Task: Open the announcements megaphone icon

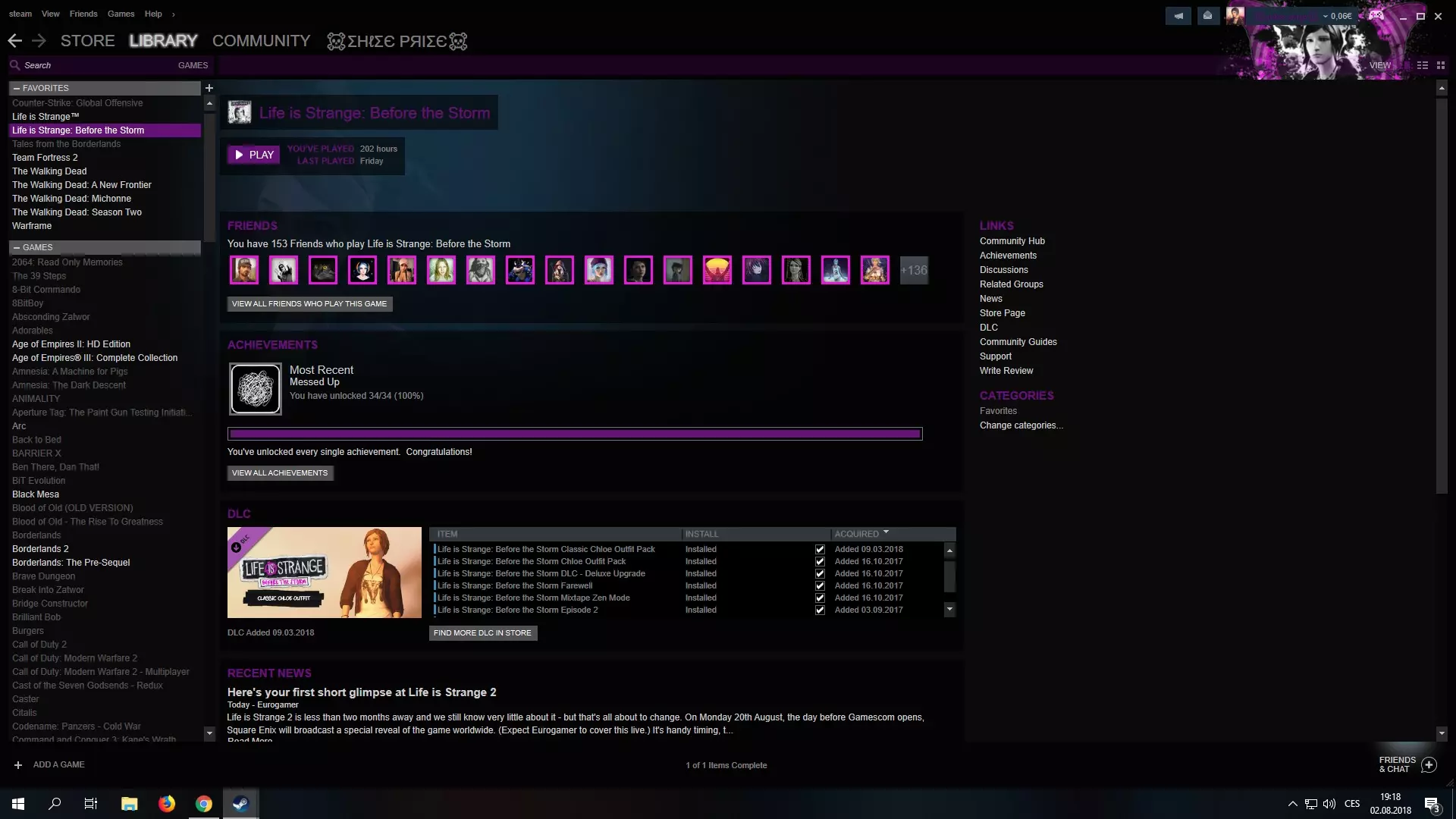Action: tap(1178, 16)
